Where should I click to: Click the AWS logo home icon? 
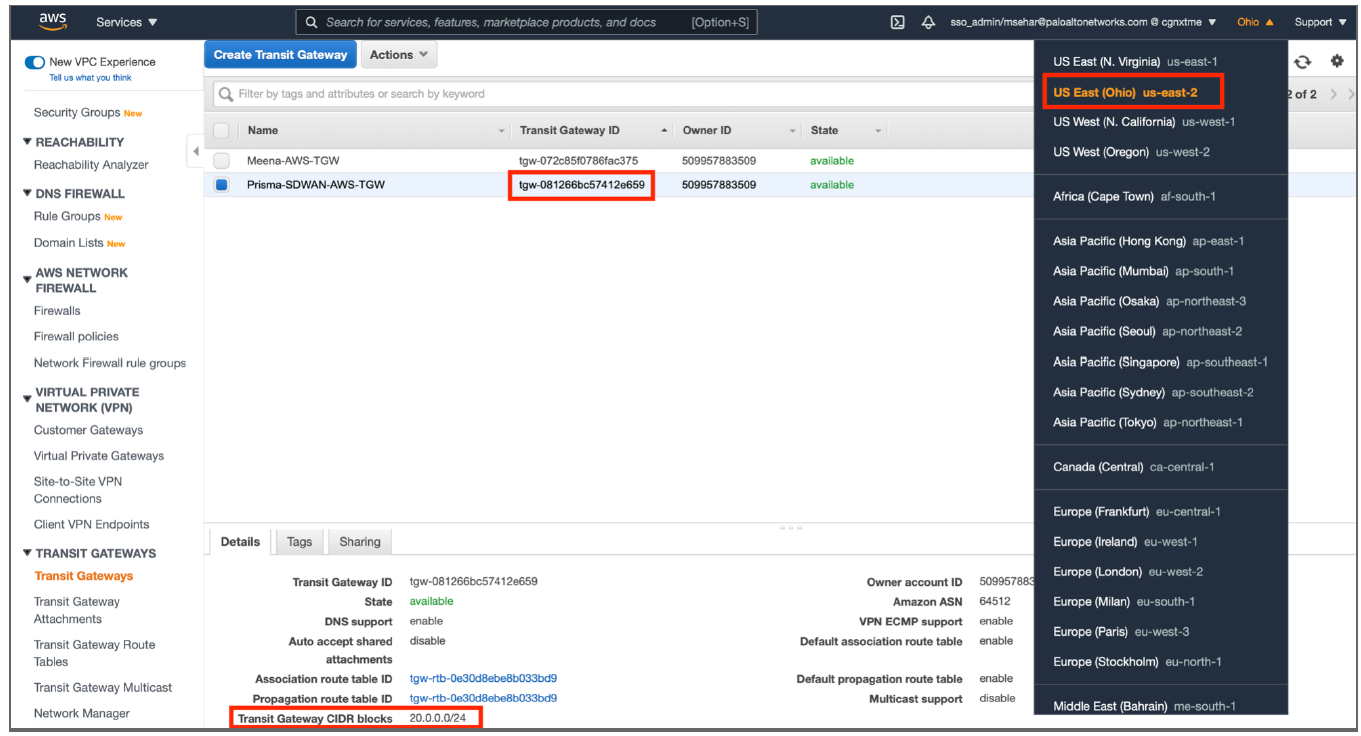click(x=52, y=21)
